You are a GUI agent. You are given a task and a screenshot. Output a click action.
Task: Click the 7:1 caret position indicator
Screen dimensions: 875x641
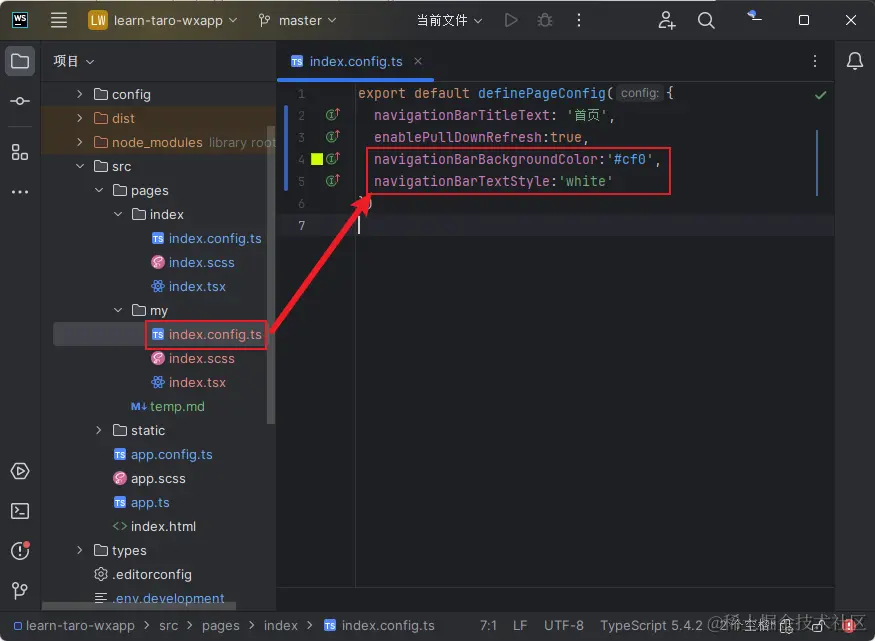point(488,625)
